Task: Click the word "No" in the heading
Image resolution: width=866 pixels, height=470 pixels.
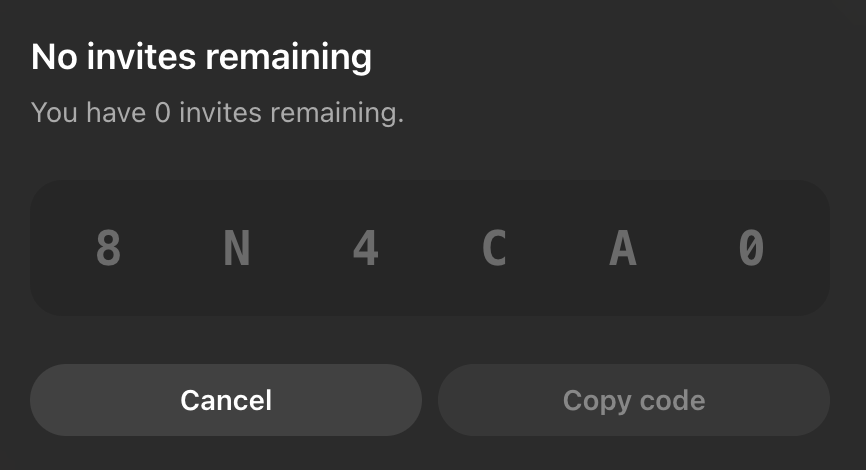Action: click(x=52, y=56)
